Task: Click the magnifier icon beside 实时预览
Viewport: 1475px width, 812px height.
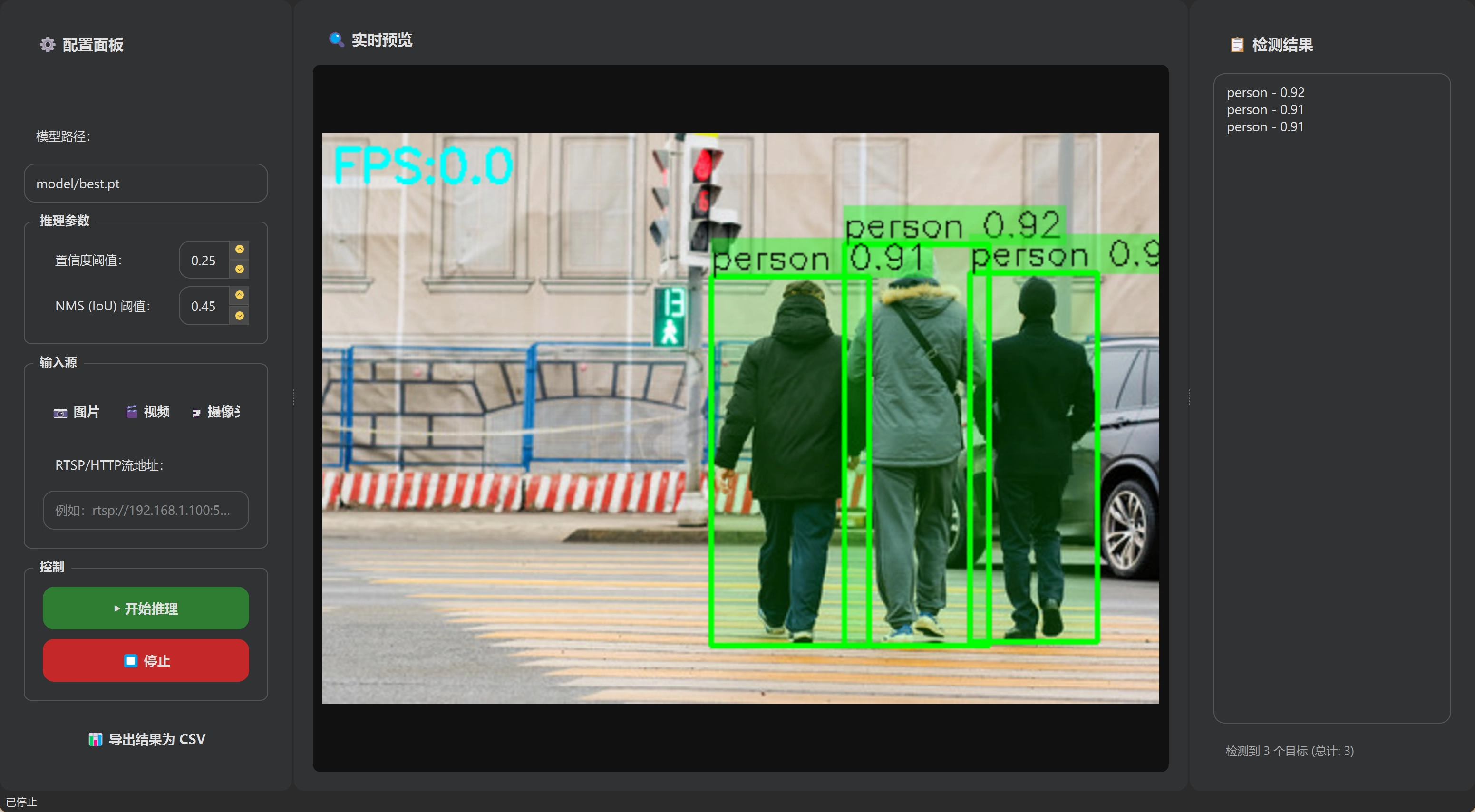Action: click(x=336, y=39)
